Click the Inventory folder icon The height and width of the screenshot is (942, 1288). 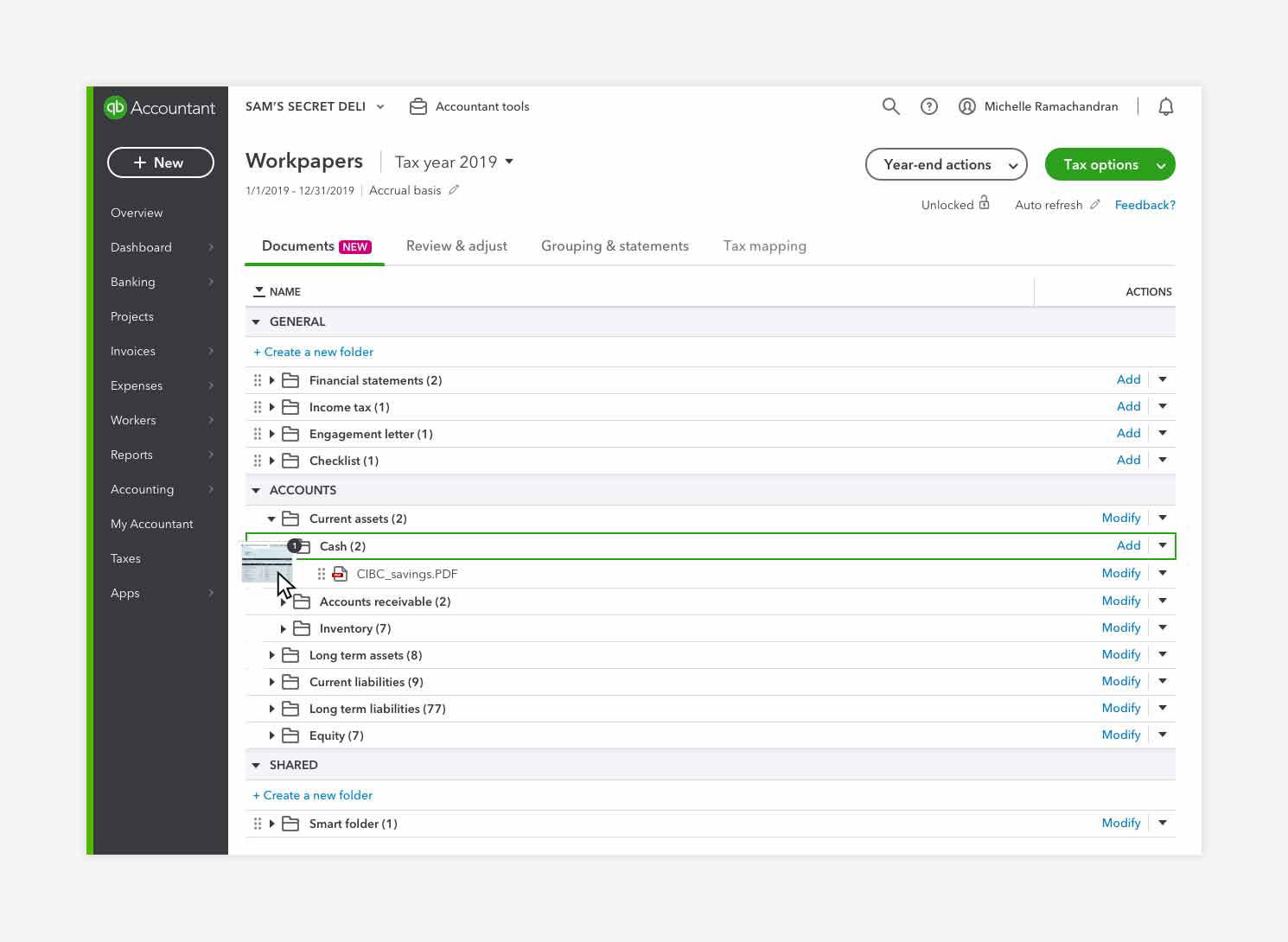302,628
